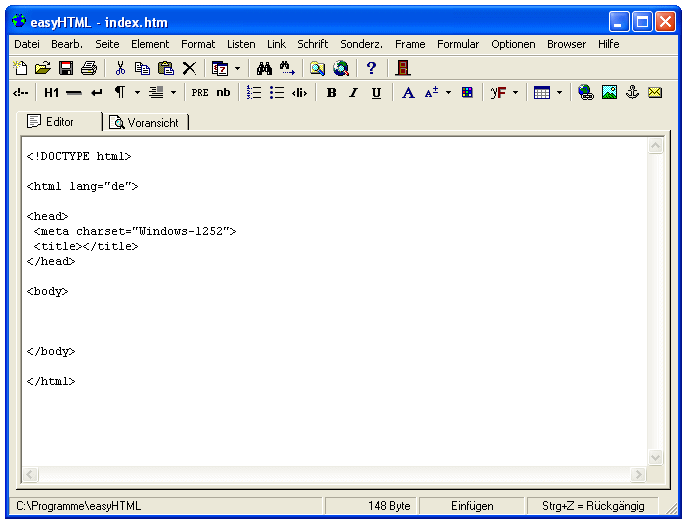Insert list item li tag icon
The width and height of the screenshot is (687, 524).
pyautogui.click(x=299, y=93)
